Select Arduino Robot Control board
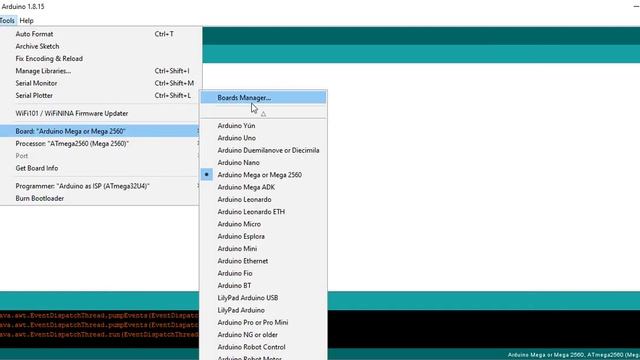The height and width of the screenshot is (360, 640). pyautogui.click(x=263, y=347)
